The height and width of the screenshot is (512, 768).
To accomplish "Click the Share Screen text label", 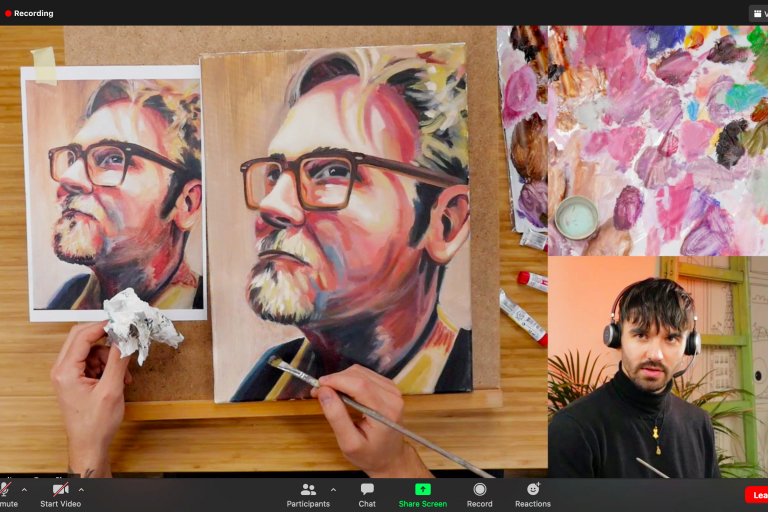I will click(422, 504).
